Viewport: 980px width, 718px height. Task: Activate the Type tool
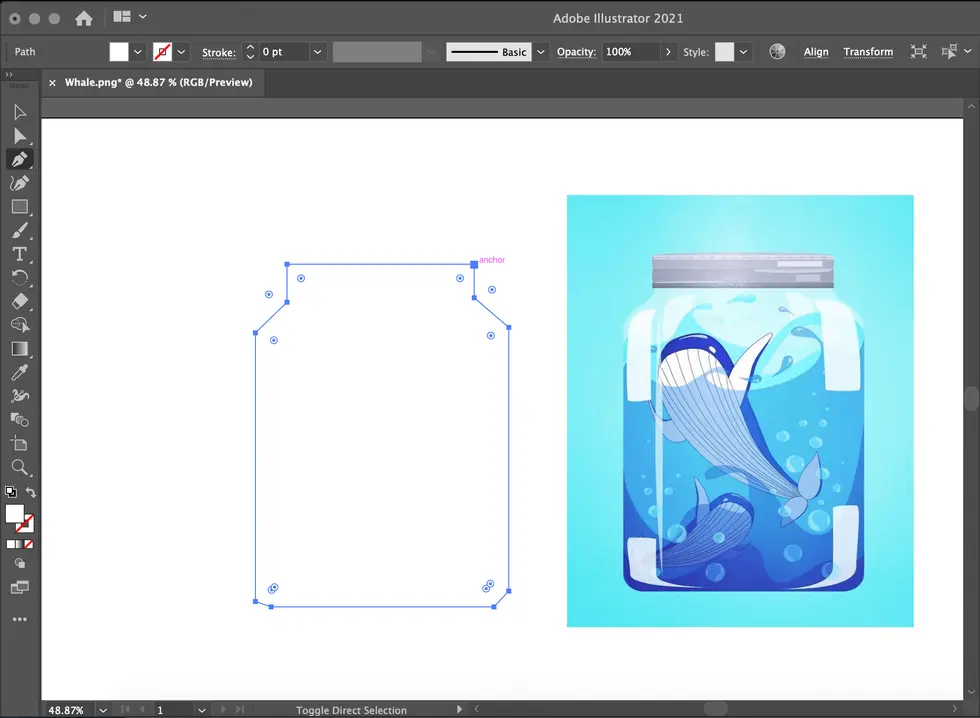click(x=19, y=254)
